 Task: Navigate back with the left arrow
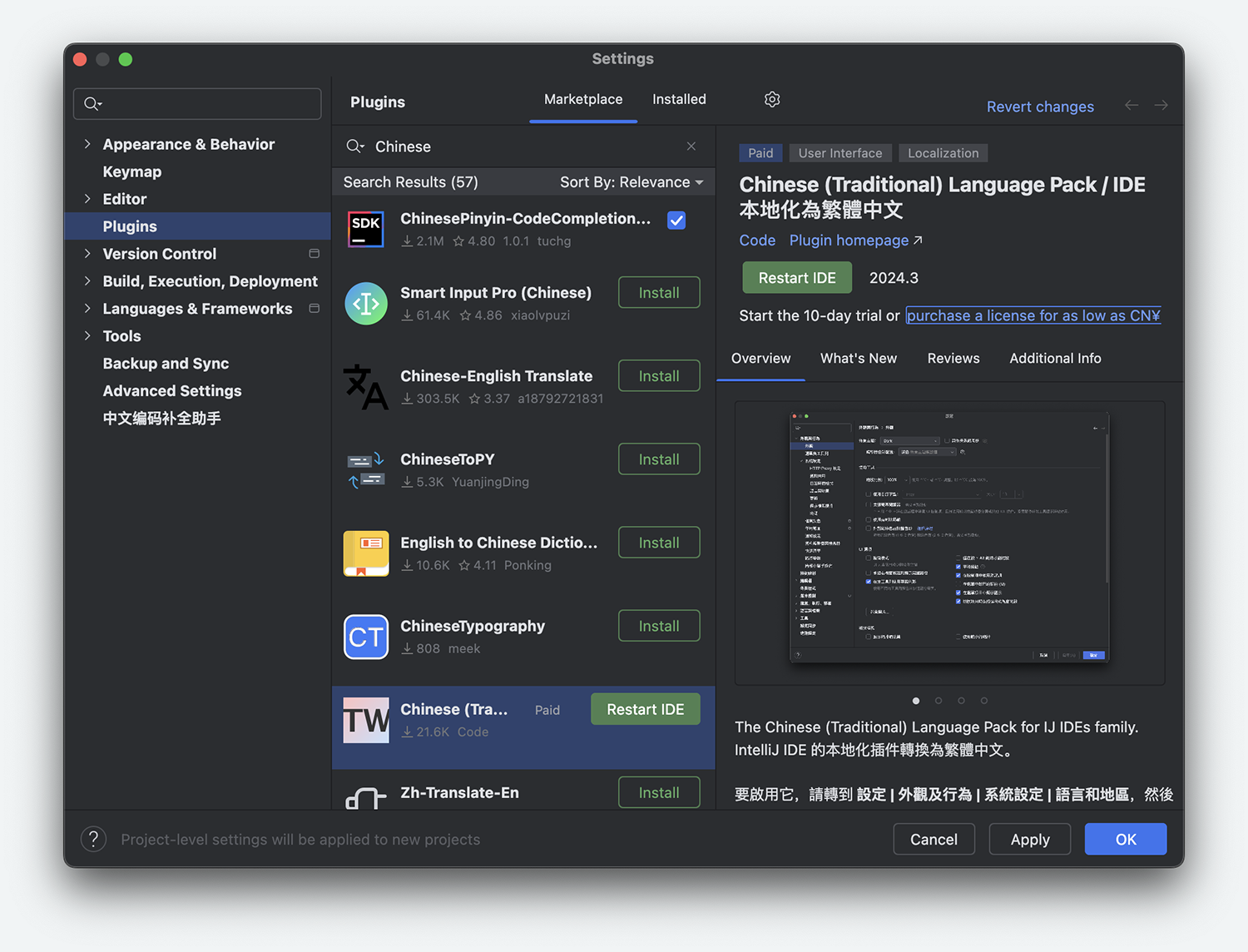(x=1132, y=105)
